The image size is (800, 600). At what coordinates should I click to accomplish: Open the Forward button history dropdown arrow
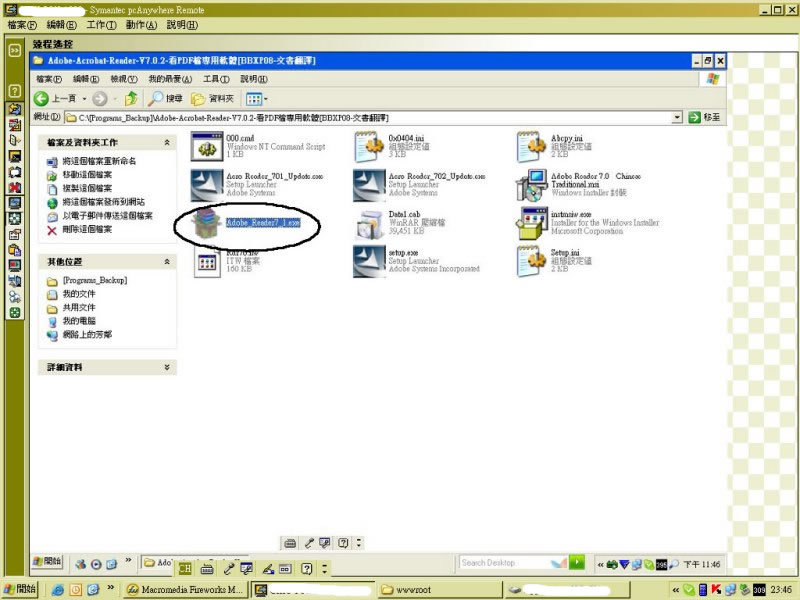[x=115, y=98]
